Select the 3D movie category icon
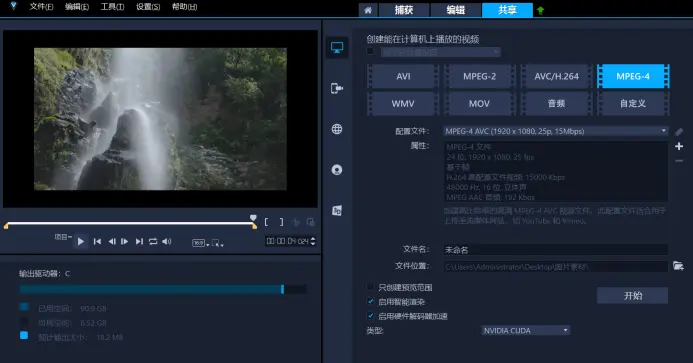The height and width of the screenshot is (363, 693). (x=337, y=210)
